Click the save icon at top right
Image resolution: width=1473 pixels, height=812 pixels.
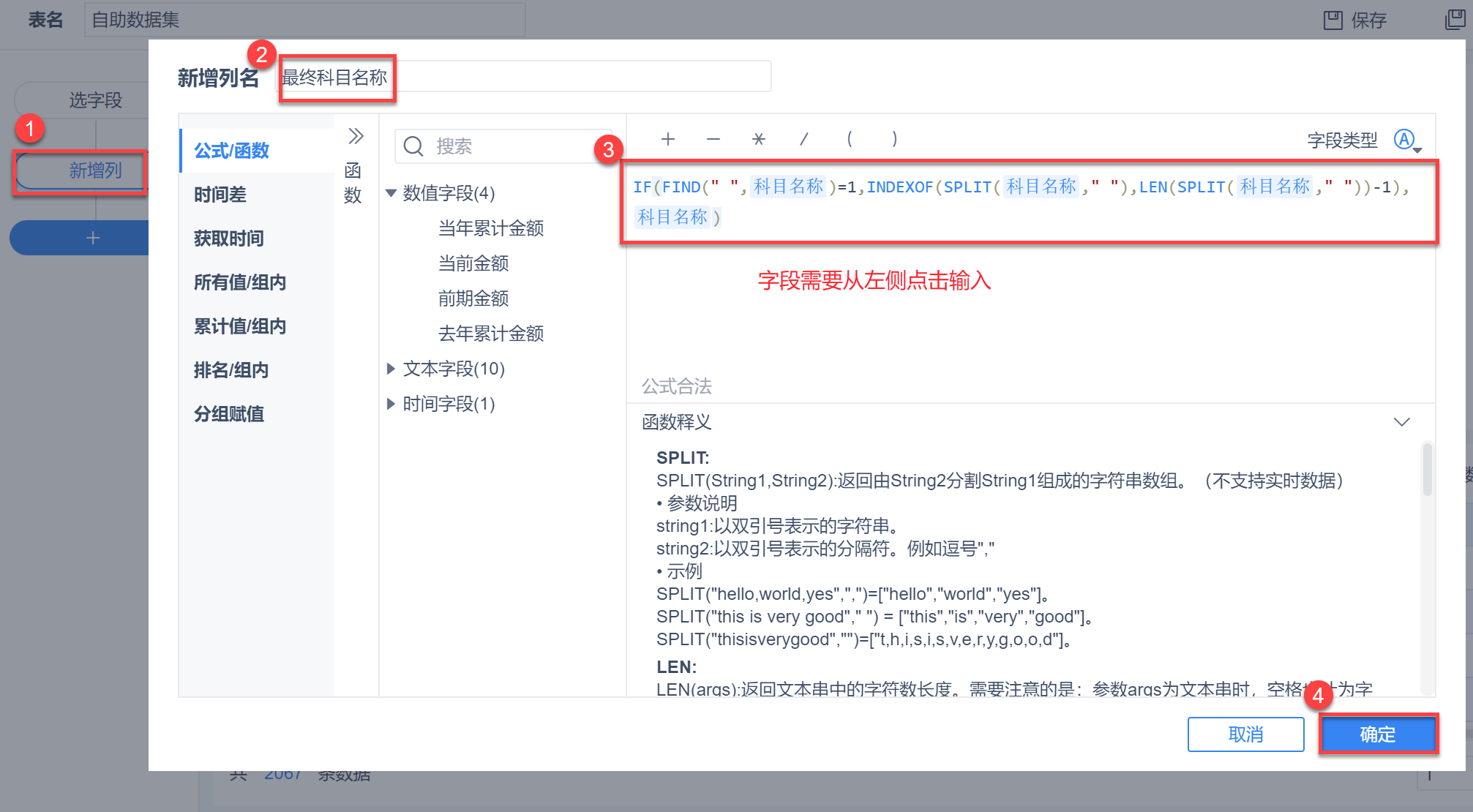click(x=1333, y=20)
